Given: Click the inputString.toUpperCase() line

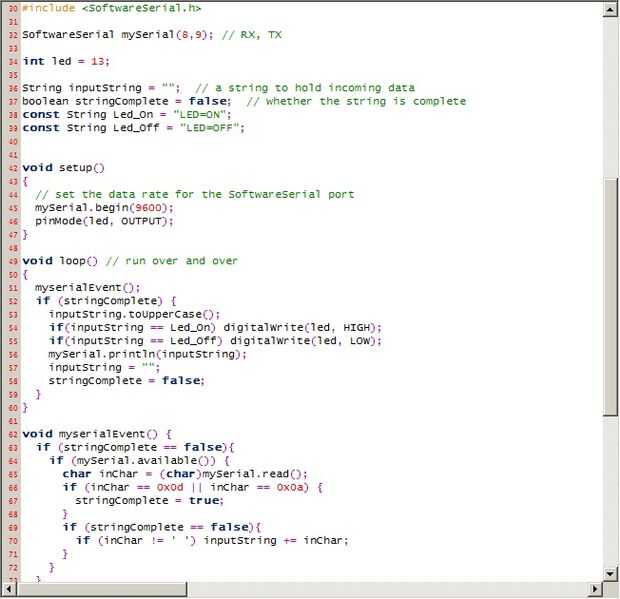Looking at the screenshot, I should pos(134,314).
